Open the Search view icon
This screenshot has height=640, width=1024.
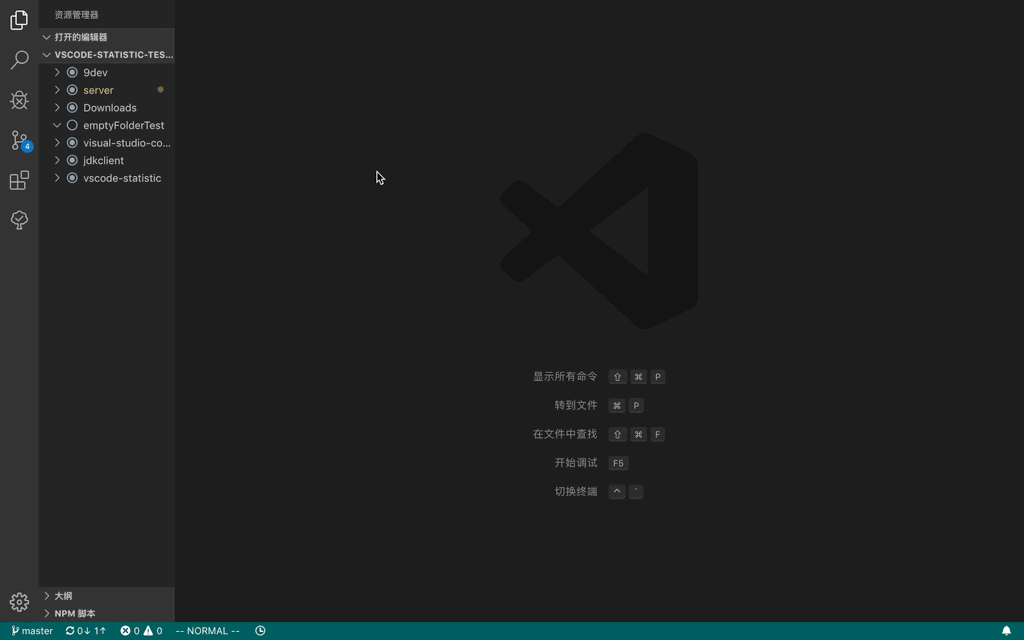19,60
